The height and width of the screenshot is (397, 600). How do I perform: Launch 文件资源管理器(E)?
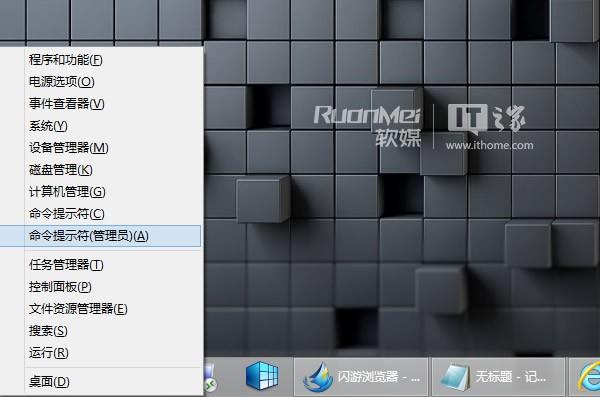coord(101,309)
